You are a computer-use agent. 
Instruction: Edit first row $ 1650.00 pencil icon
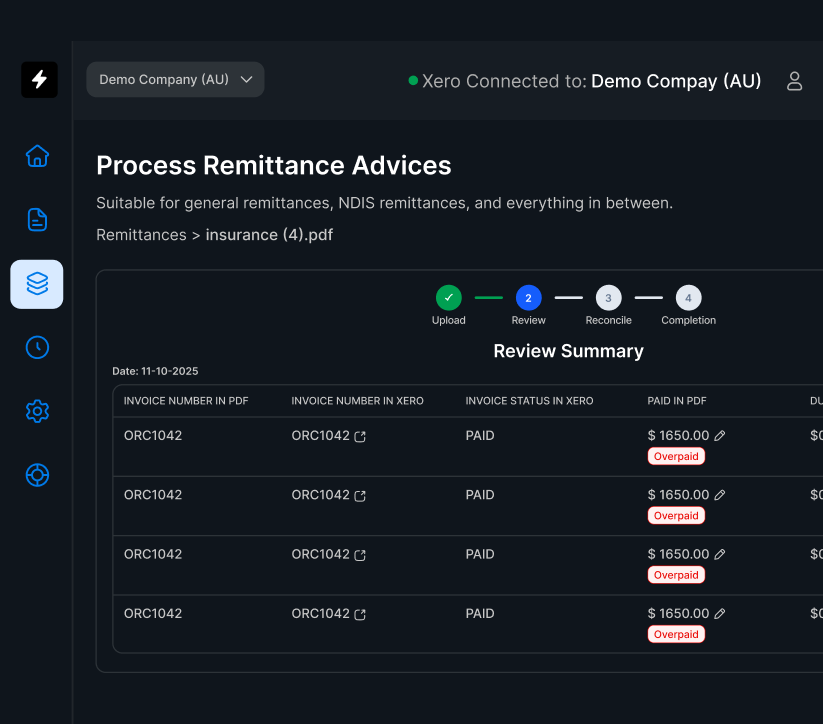[720, 435]
